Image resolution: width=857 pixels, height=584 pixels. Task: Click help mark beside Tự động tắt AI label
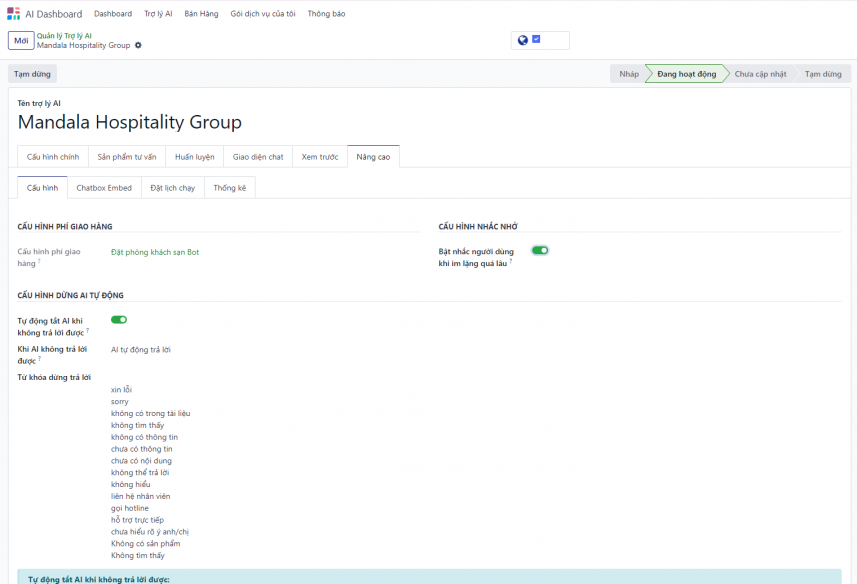click(x=87, y=330)
